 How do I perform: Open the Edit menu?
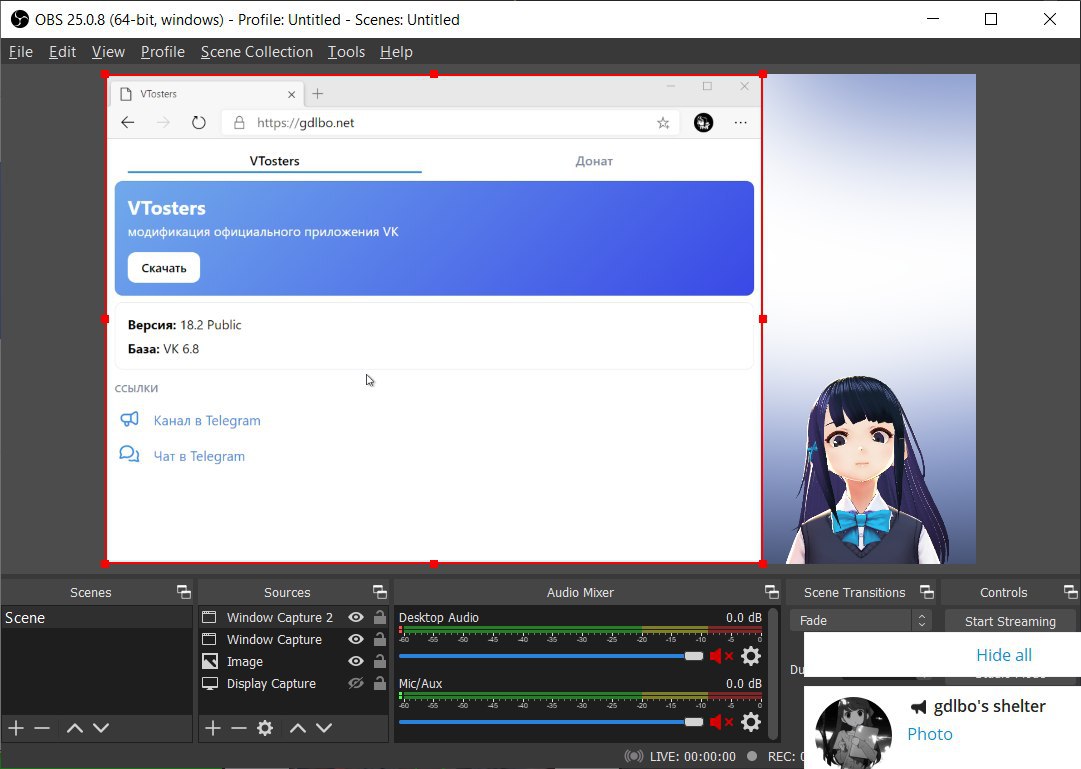pyautogui.click(x=62, y=52)
